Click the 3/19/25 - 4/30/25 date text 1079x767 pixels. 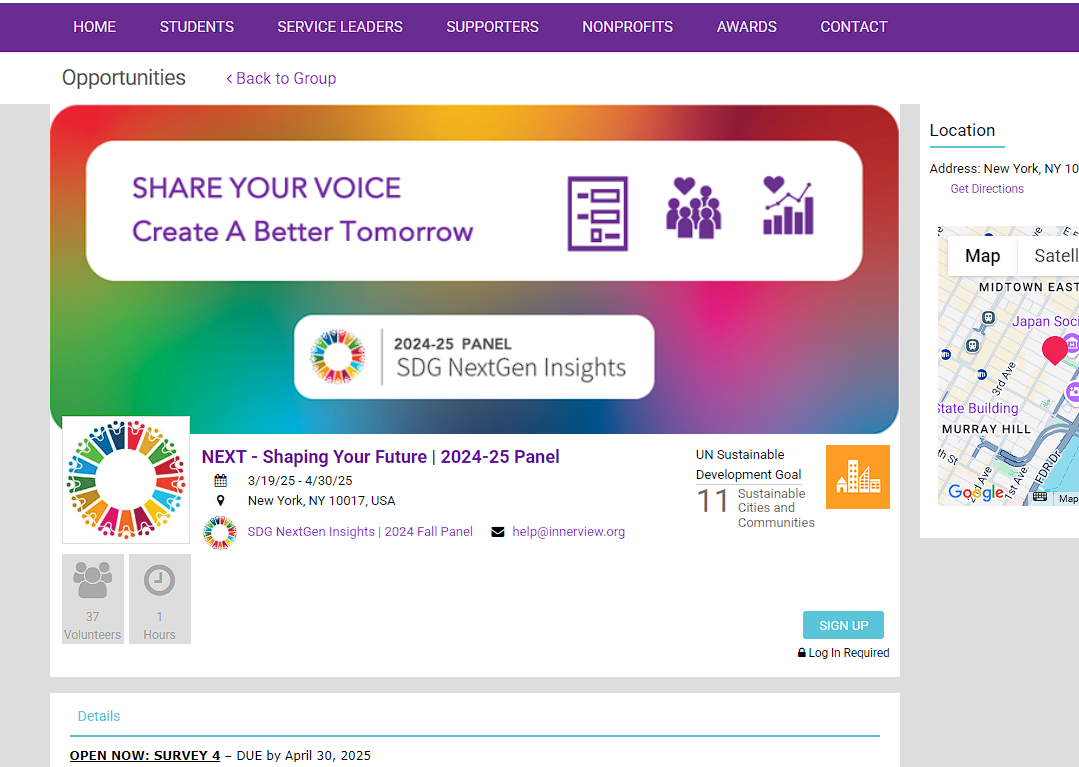pos(300,481)
